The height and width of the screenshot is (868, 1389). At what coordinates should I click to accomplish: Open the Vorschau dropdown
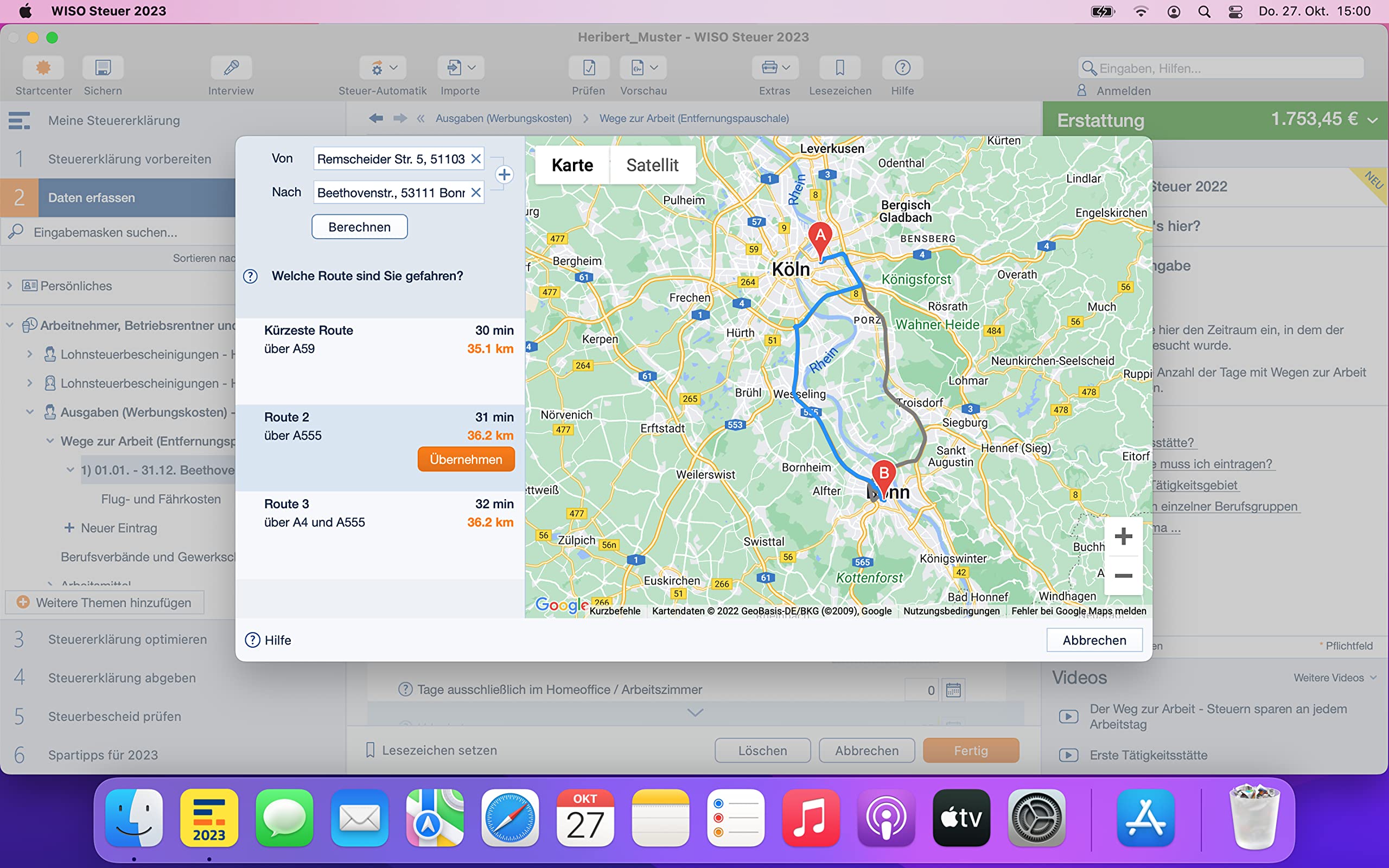coord(643,68)
